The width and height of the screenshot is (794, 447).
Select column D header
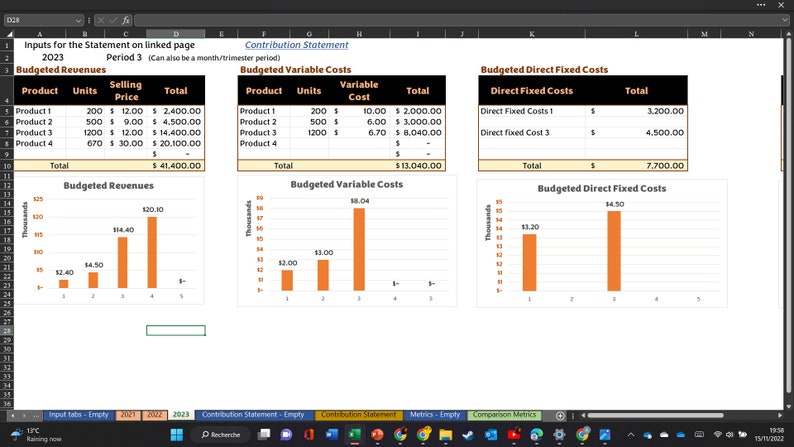pyautogui.click(x=176, y=34)
